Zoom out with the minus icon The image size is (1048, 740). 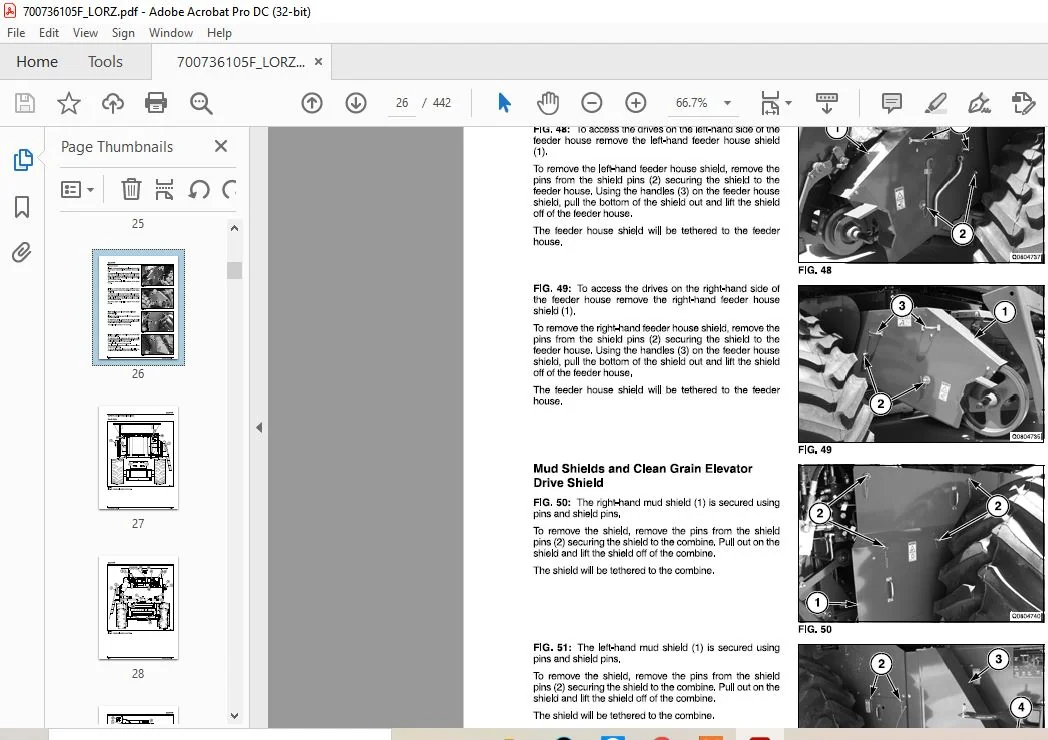click(x=592, y=103)
